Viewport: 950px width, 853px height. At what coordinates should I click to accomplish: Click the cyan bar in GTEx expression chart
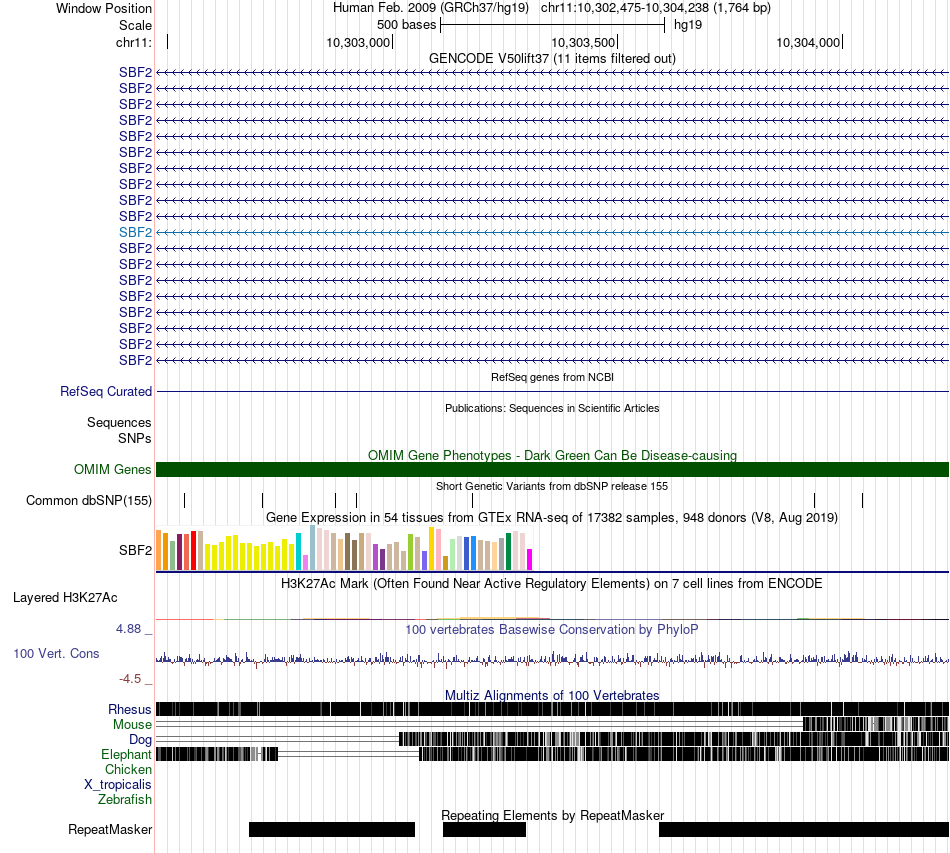tap(298, 551)
